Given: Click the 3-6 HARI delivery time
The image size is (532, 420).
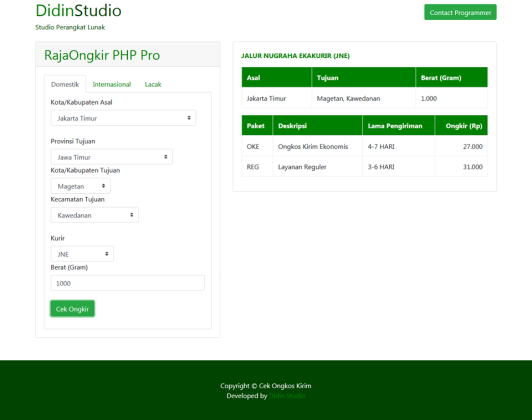Looking at the screenshot, I should (381, 167).
